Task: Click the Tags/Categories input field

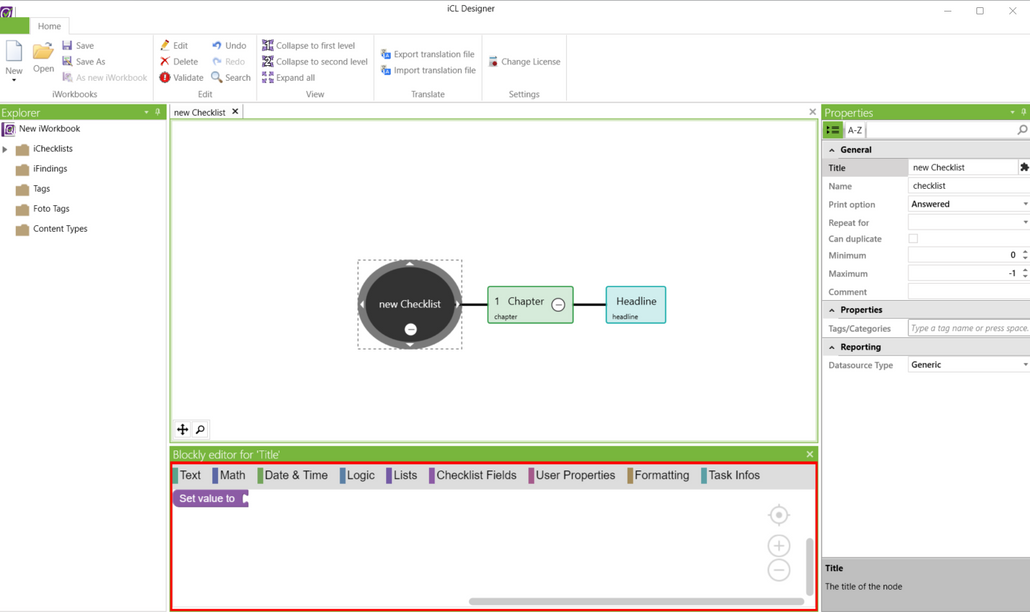Action: tap(967, 328)
